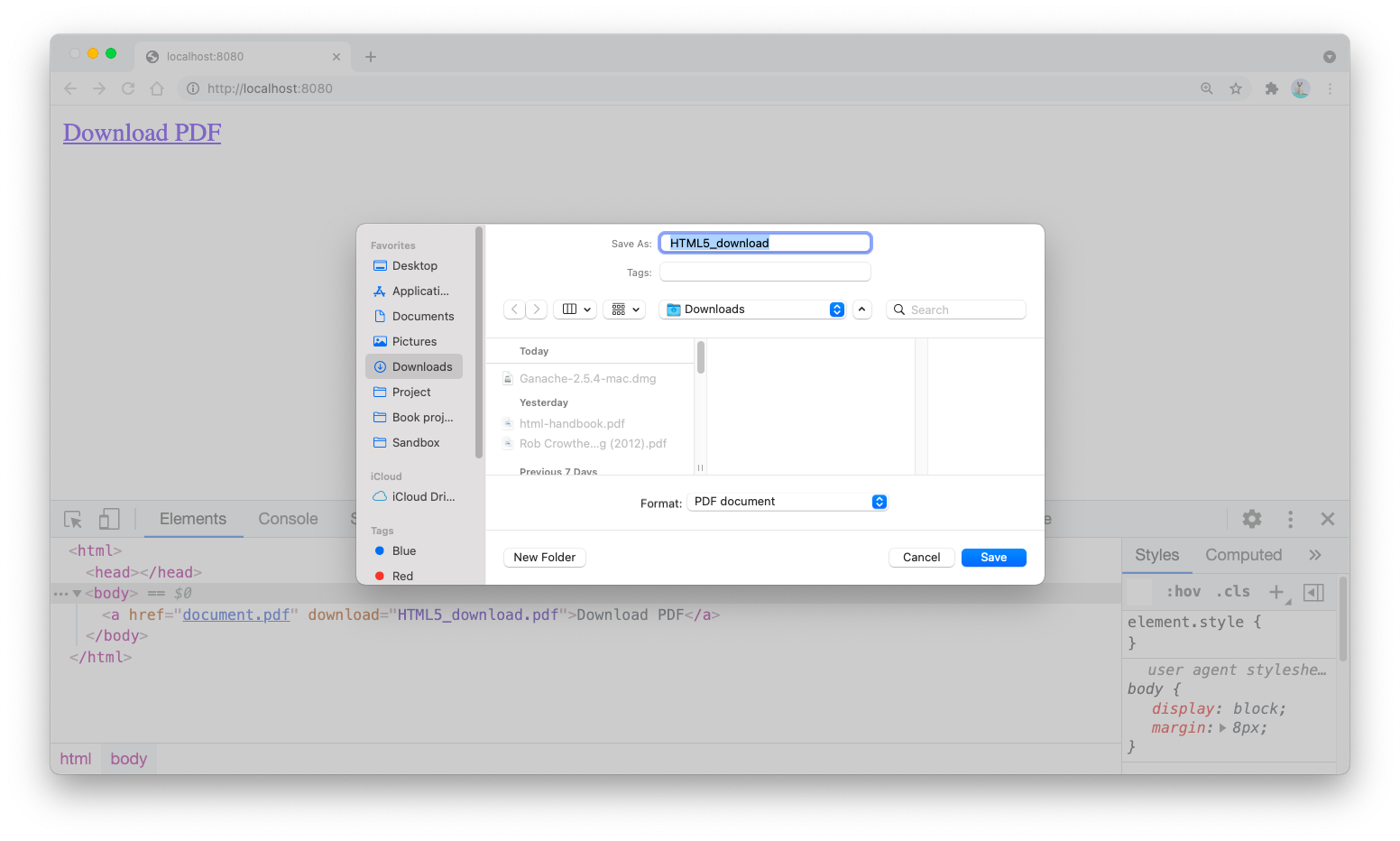Screen dimensions: 1400x841
Task: Open the column view mode dropdown
Action: pos(575,310)
